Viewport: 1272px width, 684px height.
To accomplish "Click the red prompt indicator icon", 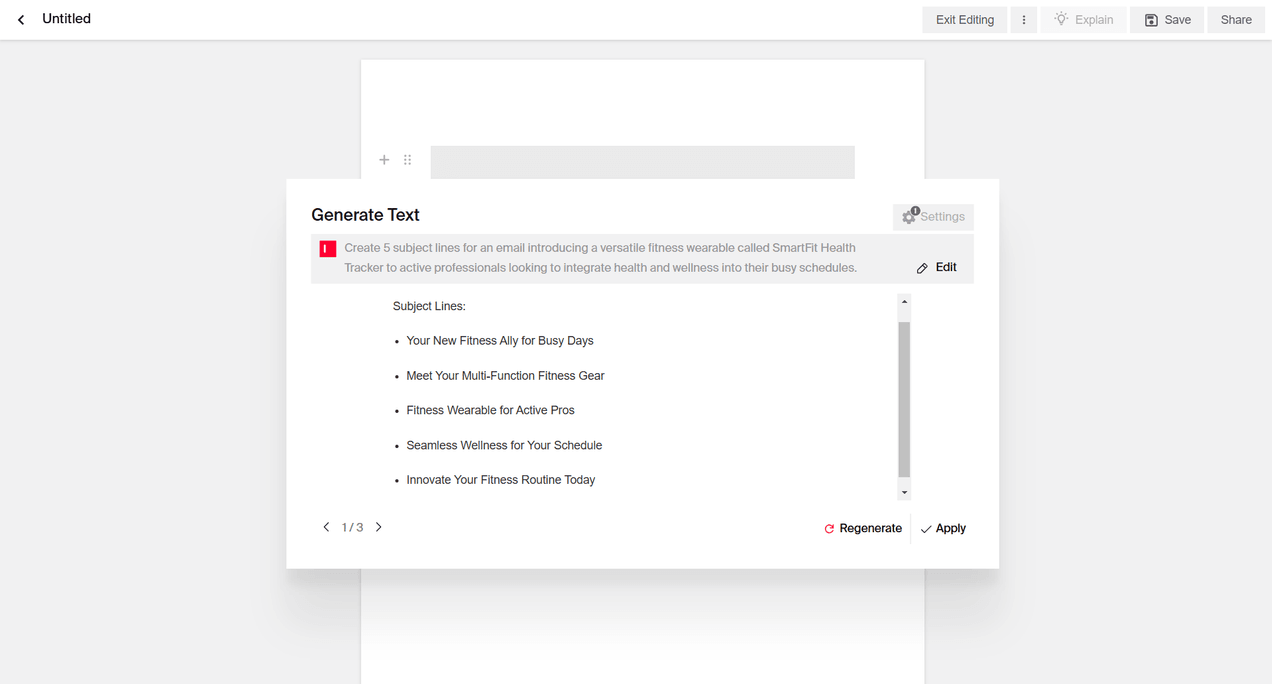I will tap(327, 248).
